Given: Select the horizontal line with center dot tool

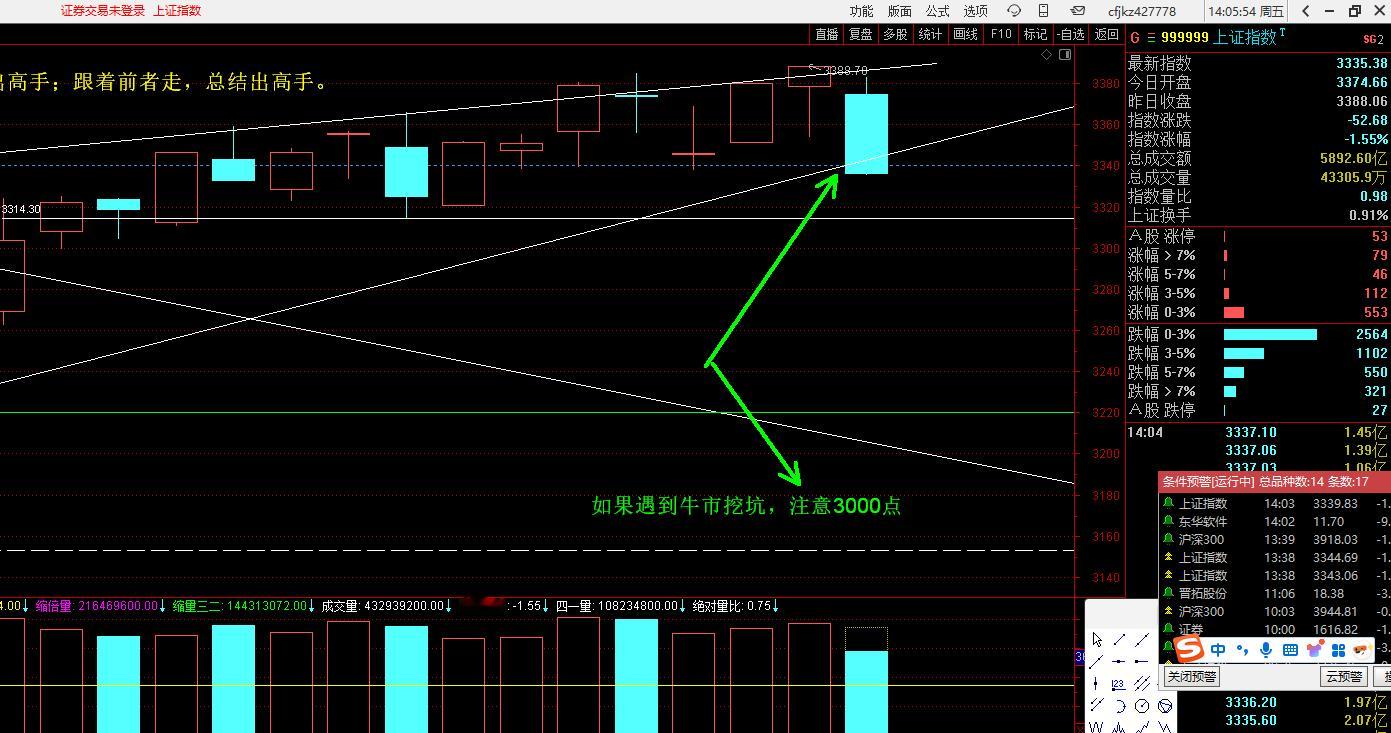Looking at the screenshot, I should pyautogui.click(x=1119, y=661).
